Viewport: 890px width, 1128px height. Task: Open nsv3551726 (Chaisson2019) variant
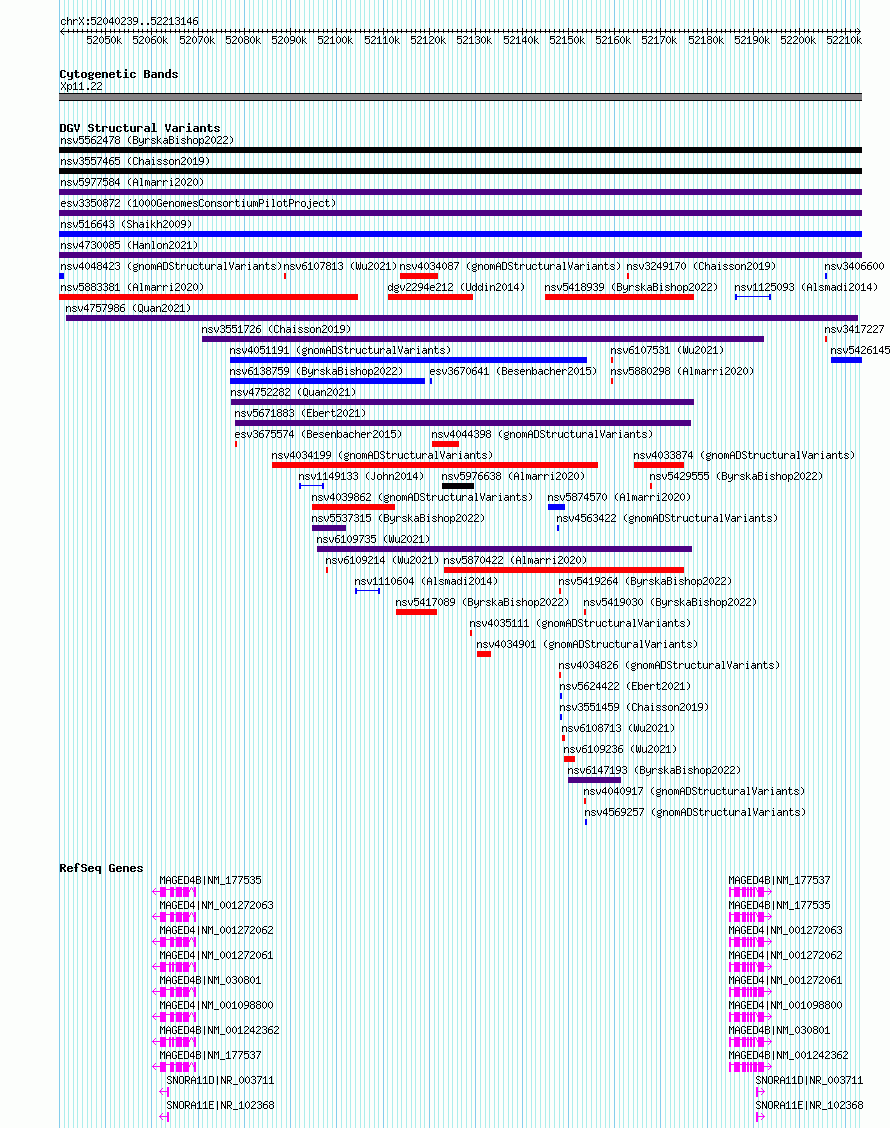tap(276, 329)
